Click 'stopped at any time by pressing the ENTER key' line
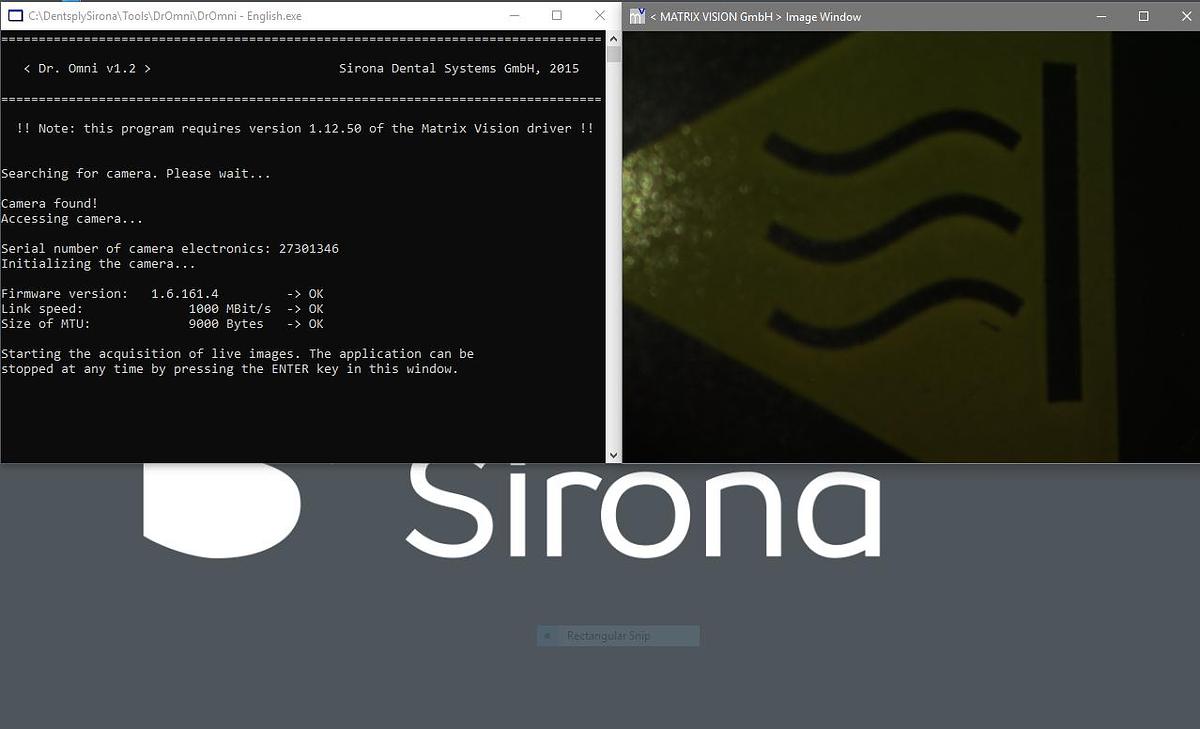Screen dimensions: 1200x729 230,369
